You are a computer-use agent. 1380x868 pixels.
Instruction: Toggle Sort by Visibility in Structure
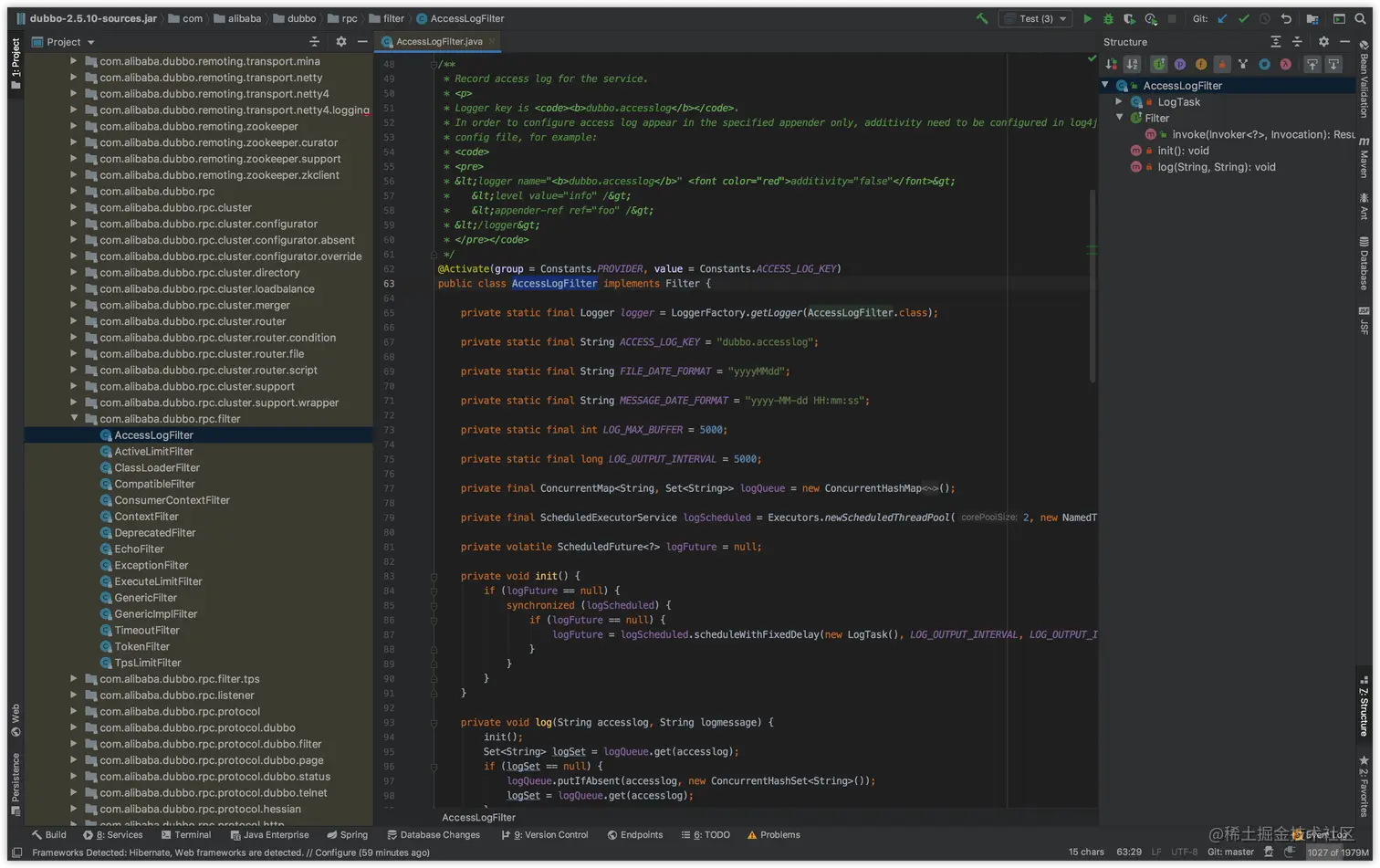(x=1111, y=65)
